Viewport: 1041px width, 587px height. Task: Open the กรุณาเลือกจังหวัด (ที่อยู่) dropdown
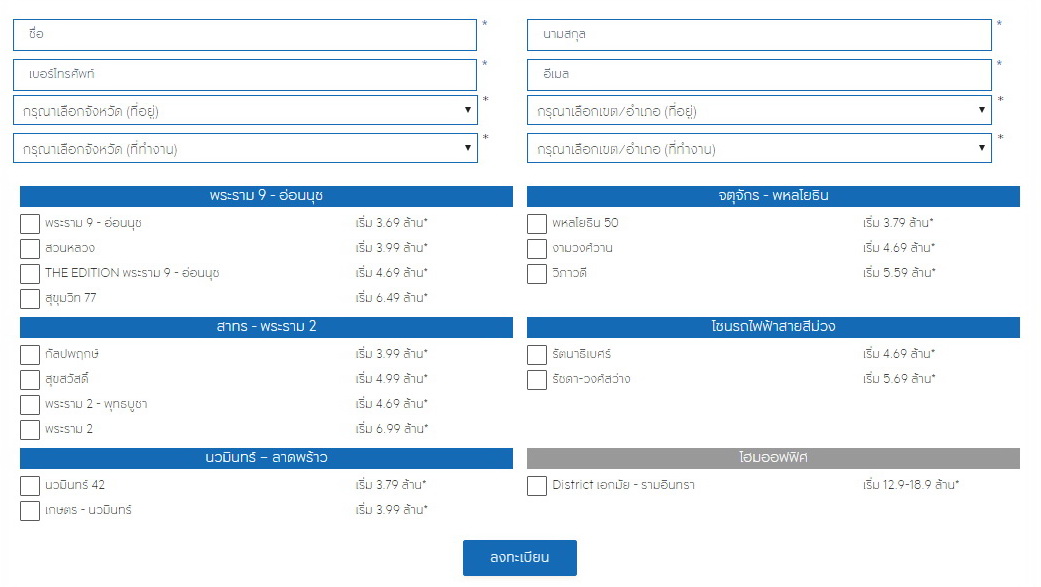click(x=244, y=111)
